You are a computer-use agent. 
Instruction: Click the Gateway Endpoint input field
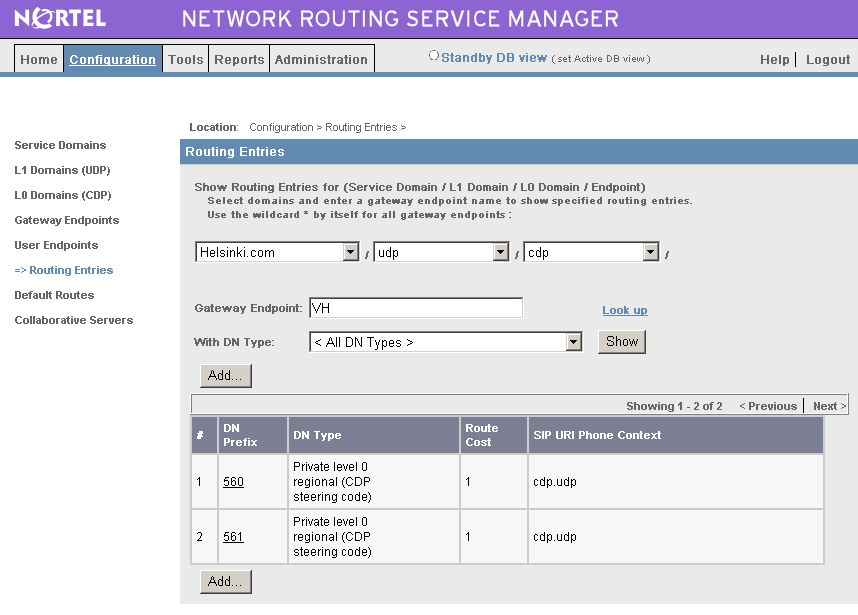(416, 308)
